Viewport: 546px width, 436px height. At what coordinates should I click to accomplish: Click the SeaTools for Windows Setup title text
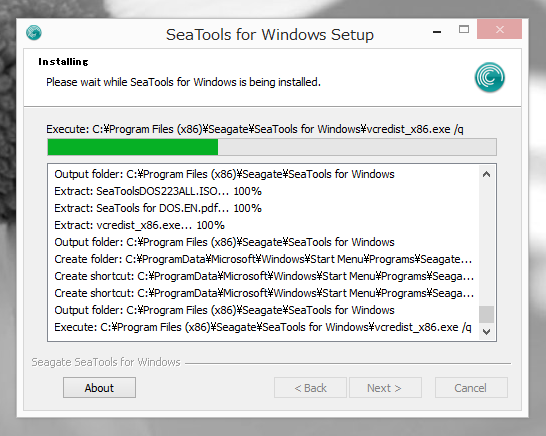click(270, 35)
